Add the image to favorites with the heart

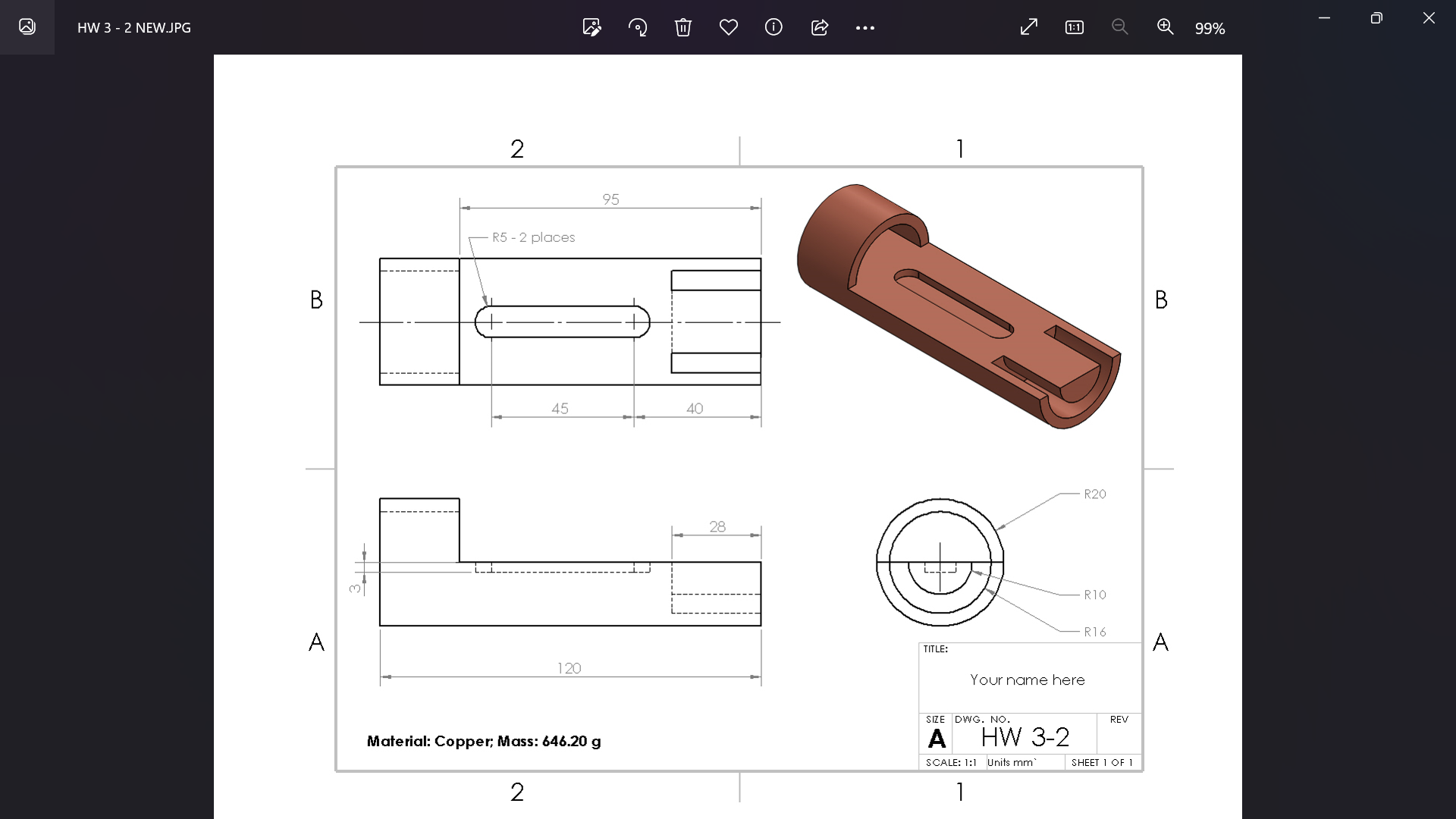coord(729,27)
